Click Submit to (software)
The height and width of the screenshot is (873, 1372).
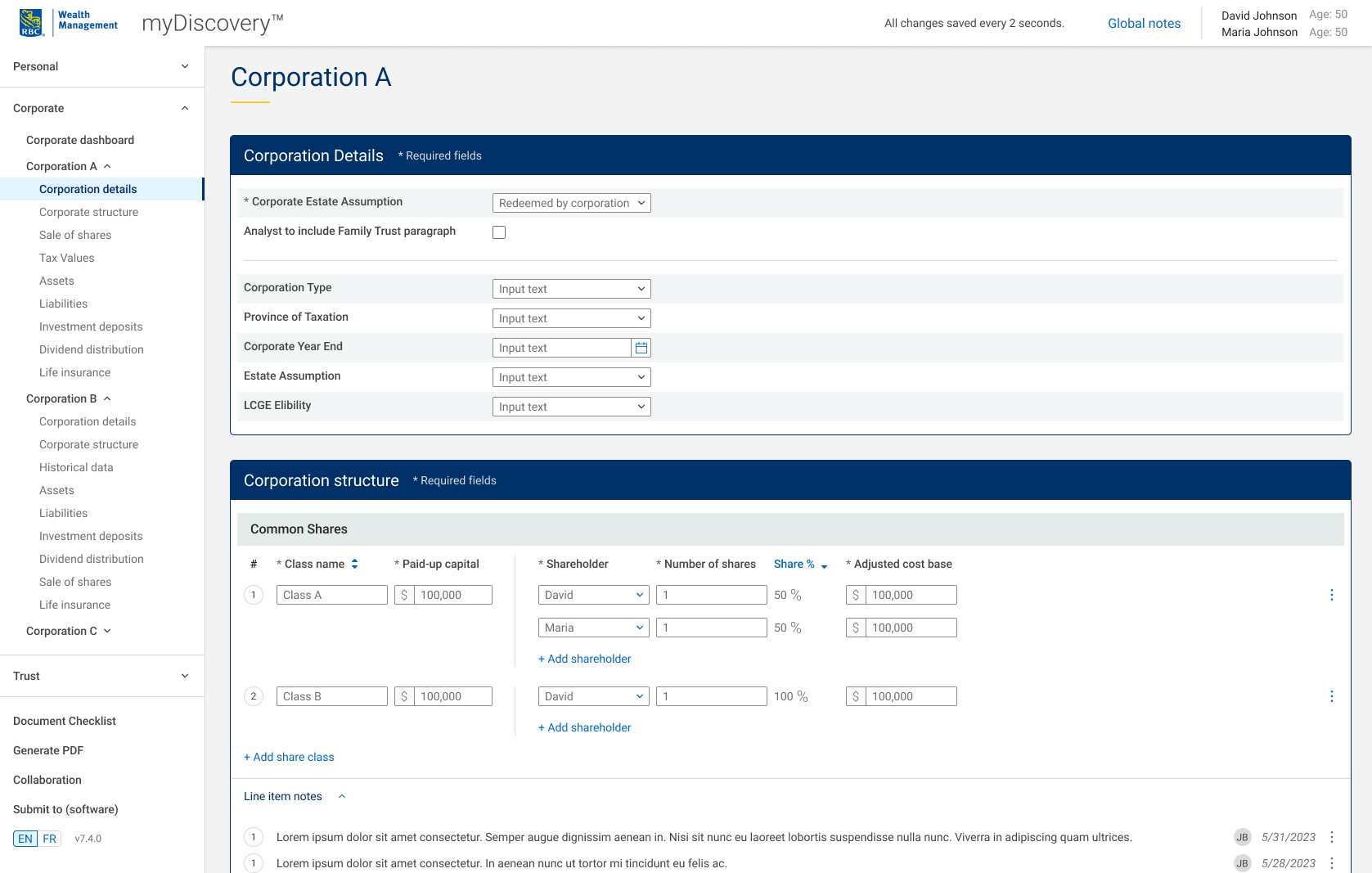coord(65,809)
